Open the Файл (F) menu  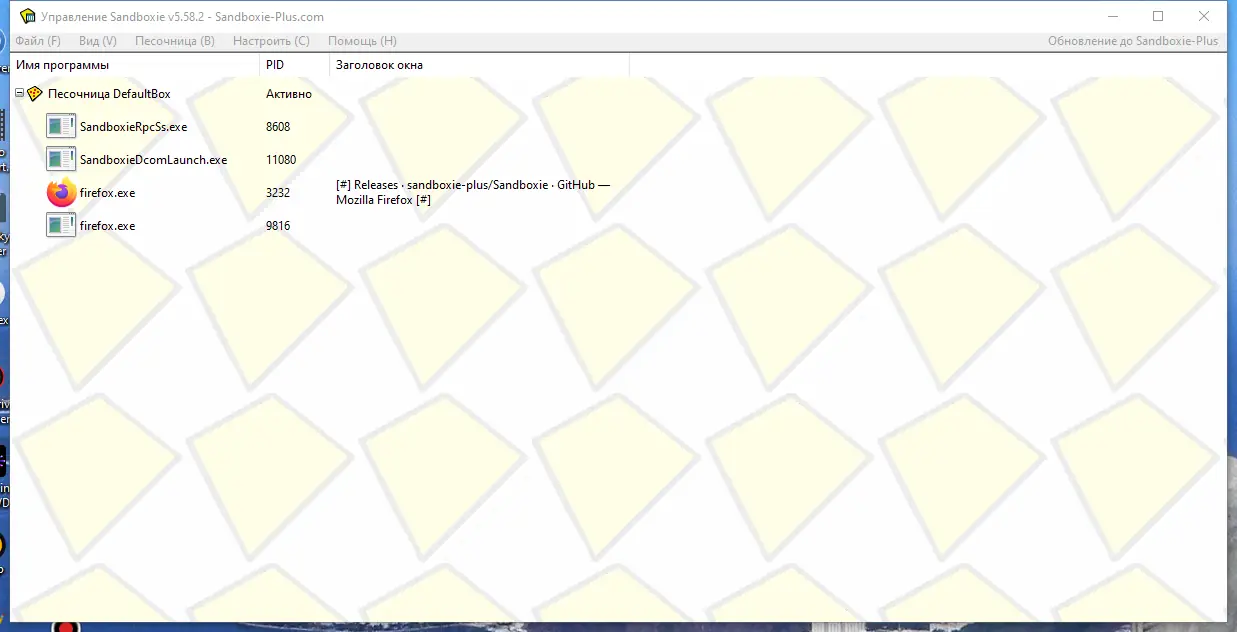coord(38,41)
